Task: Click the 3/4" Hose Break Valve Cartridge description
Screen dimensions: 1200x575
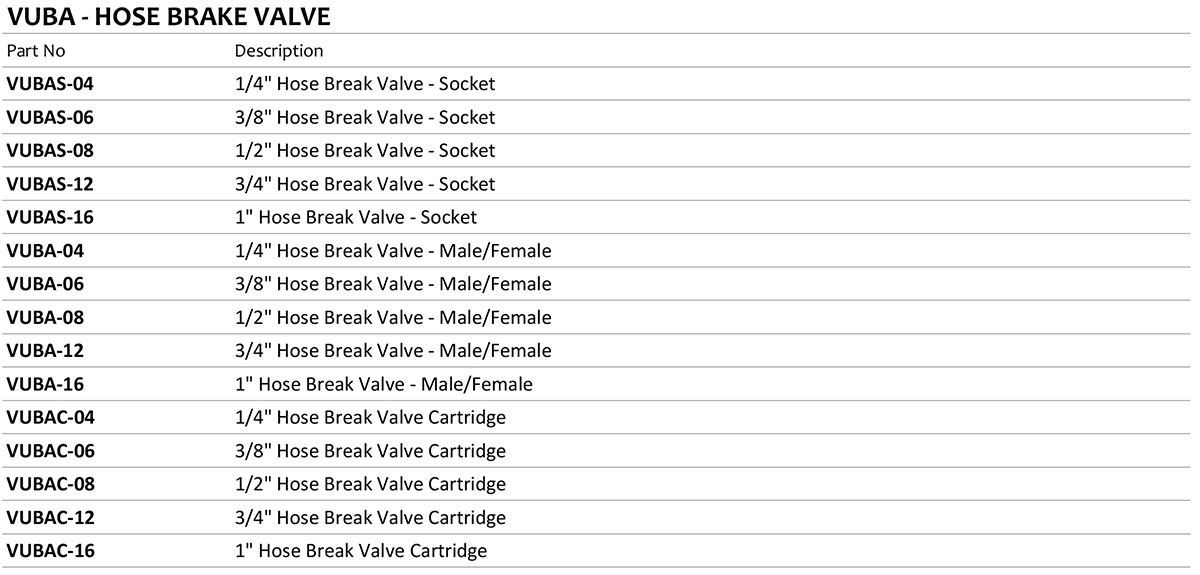Action: [370, 518]
